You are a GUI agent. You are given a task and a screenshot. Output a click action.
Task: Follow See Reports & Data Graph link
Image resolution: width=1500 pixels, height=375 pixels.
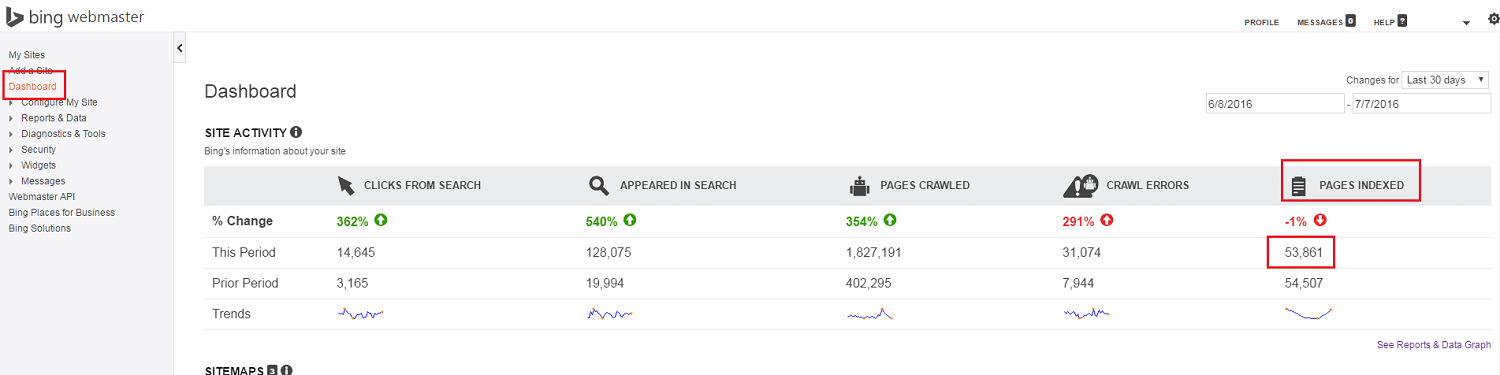point(1434,345)
